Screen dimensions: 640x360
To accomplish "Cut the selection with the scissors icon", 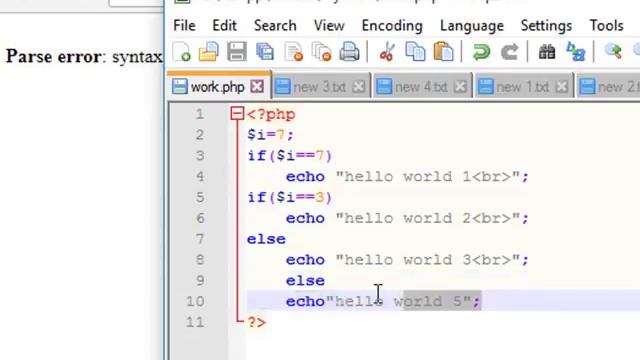I will (x=387, y=52).
